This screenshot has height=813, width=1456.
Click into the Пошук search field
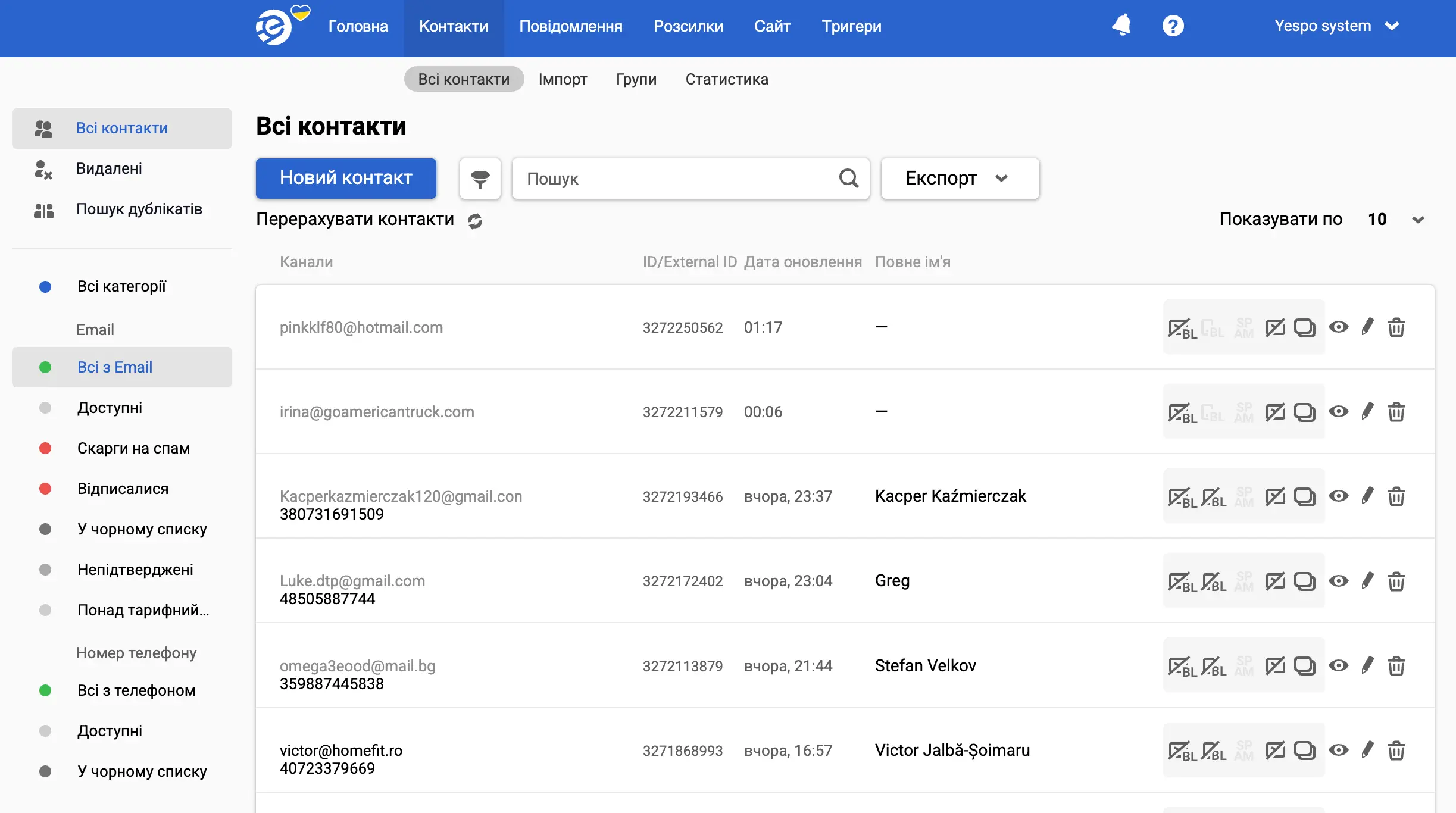click(x=673, y=179)
